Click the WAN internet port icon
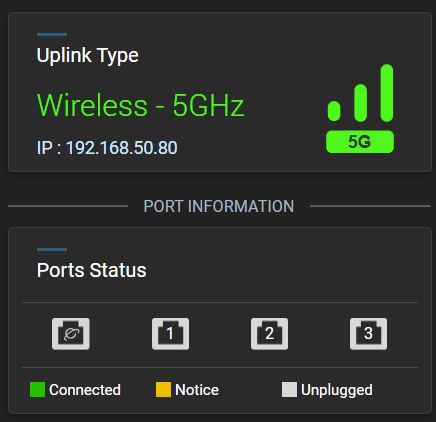This screenshot has width=436, height=422. click(x=71, y=334)
